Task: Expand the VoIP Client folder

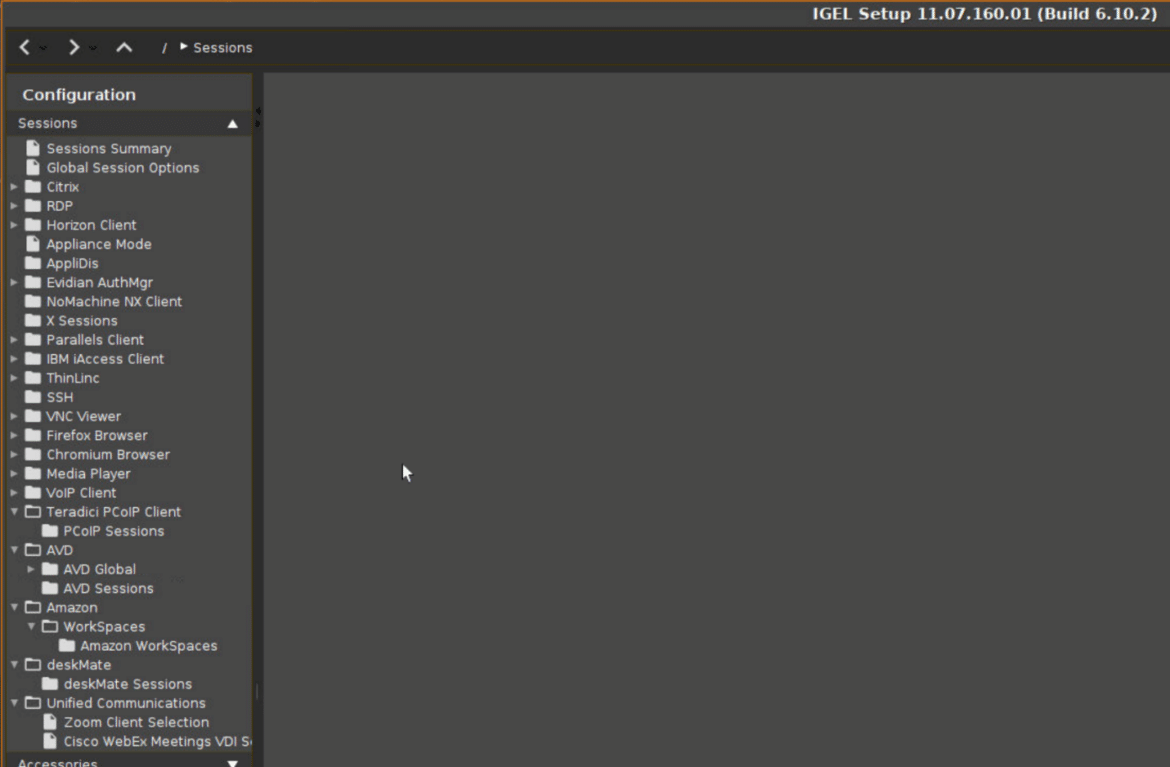Action: point(14,492)
